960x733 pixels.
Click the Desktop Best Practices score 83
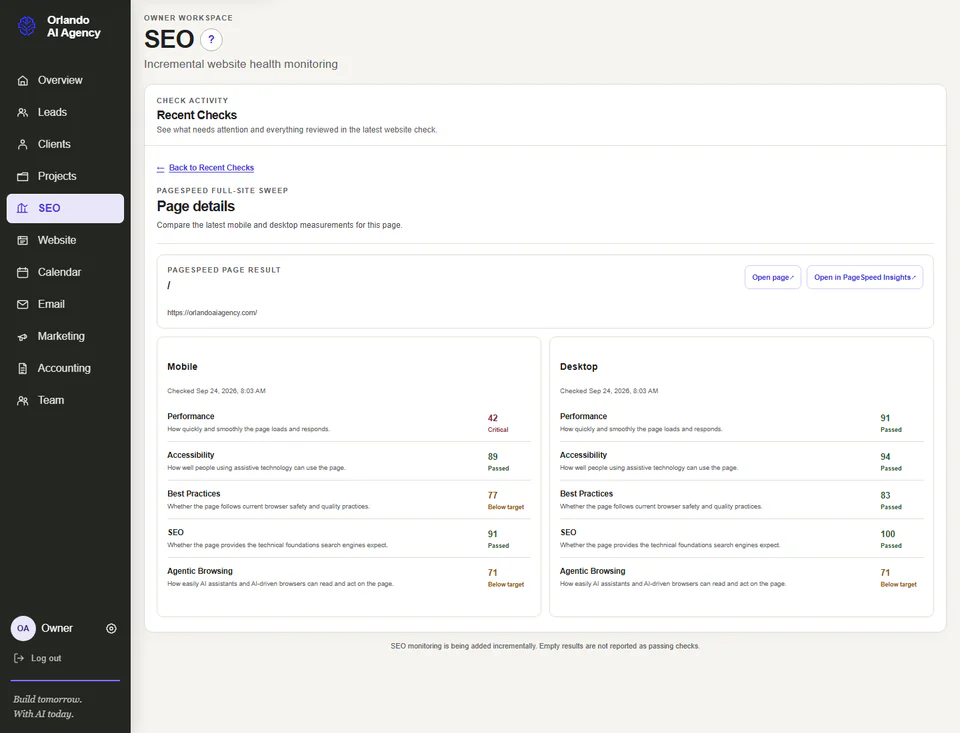click(x=885, y=495)
